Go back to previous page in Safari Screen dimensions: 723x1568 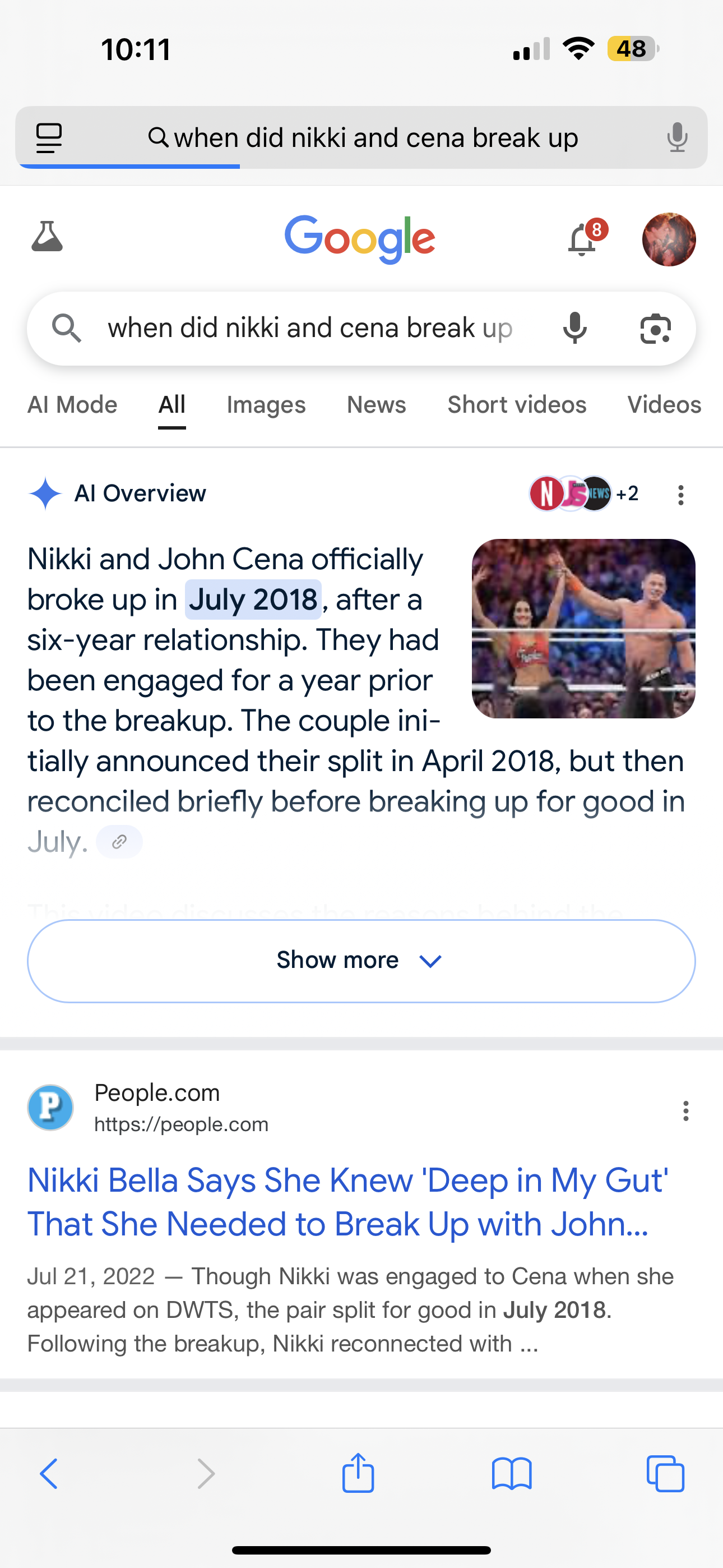pos(49,1474)
